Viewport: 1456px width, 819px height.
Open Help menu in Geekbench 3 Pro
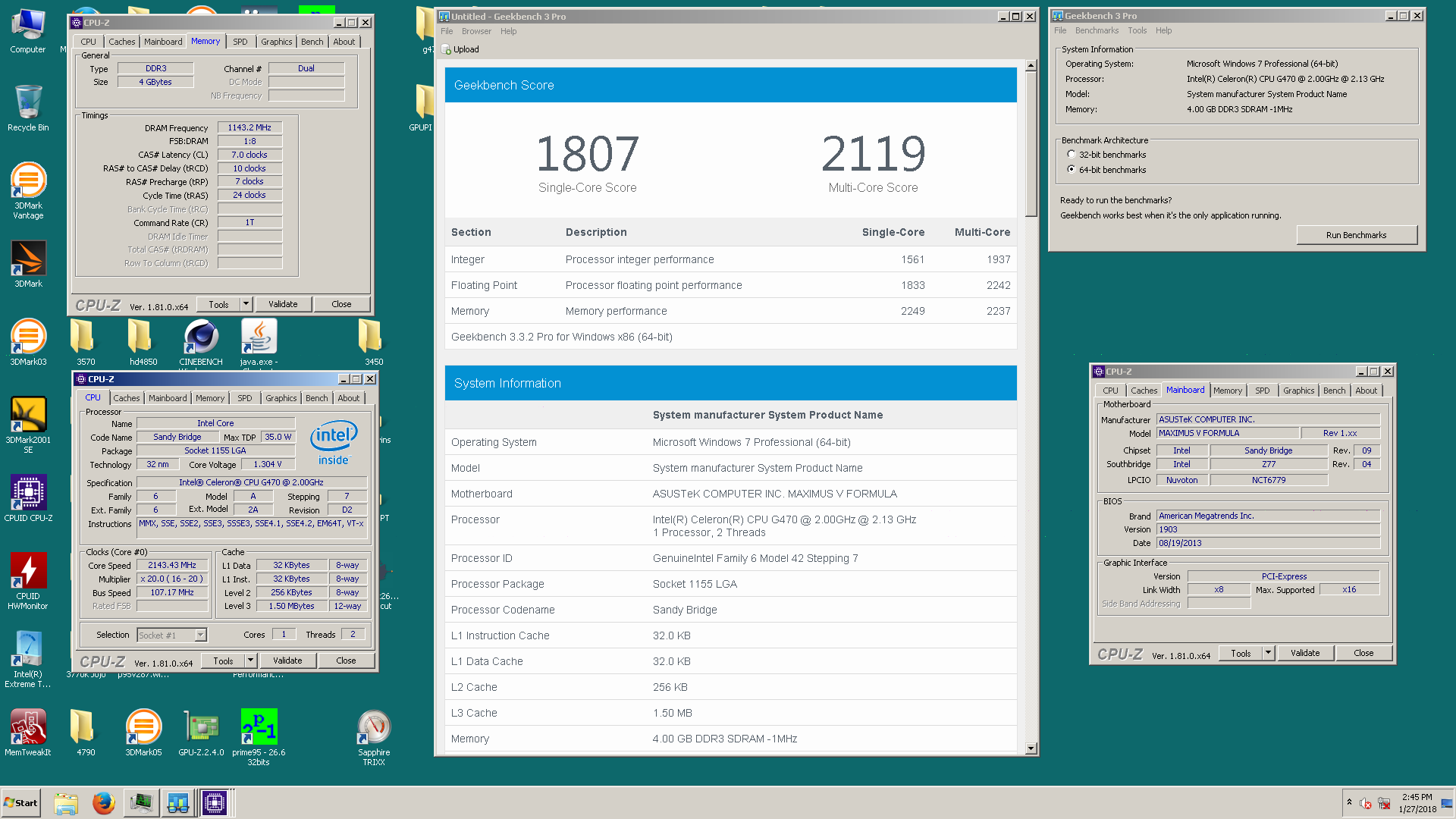point(1163,30)
